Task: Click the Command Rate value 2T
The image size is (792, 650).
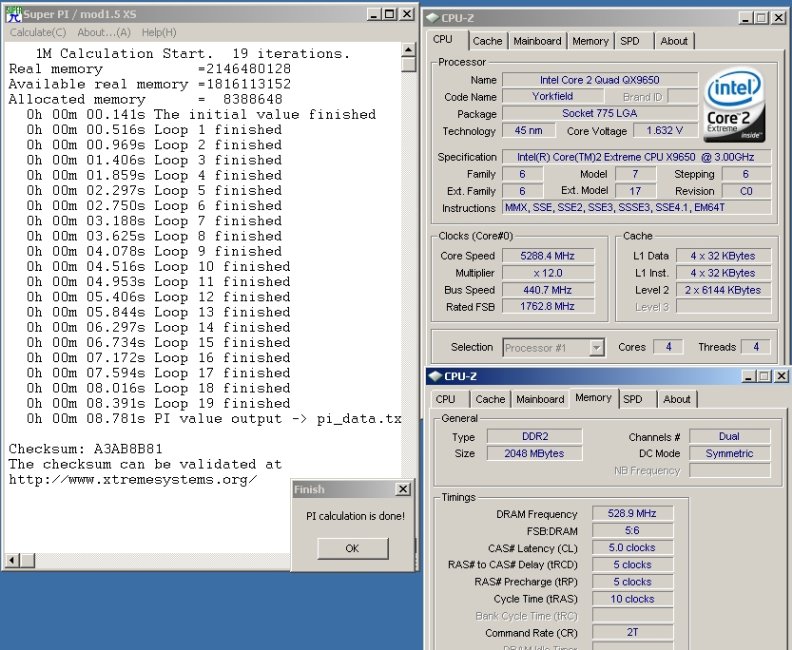Action: (632, 632)
